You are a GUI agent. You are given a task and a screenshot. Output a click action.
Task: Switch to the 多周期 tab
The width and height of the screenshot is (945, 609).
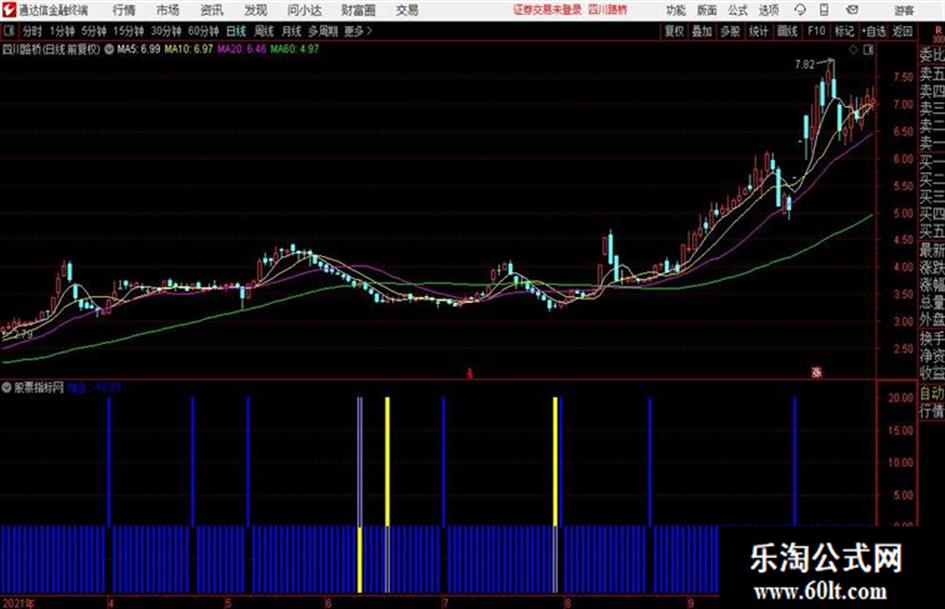point(323,31)
